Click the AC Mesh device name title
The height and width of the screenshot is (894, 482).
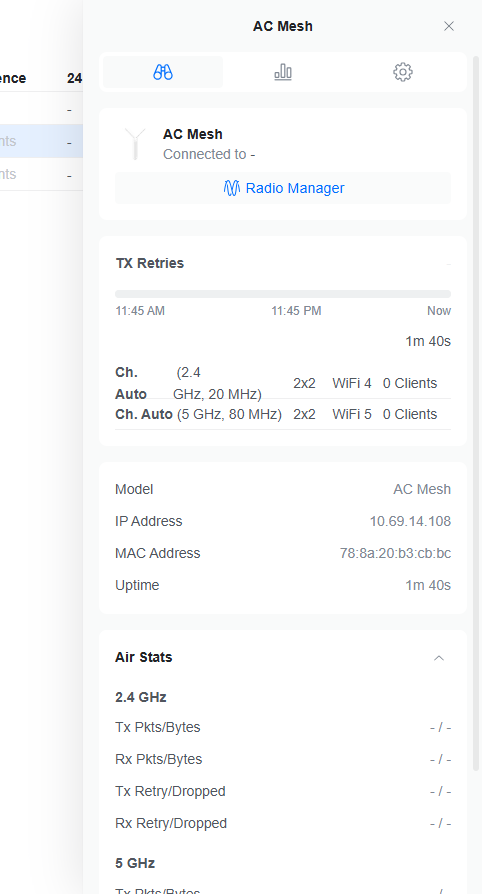click(x=193, y=134)
